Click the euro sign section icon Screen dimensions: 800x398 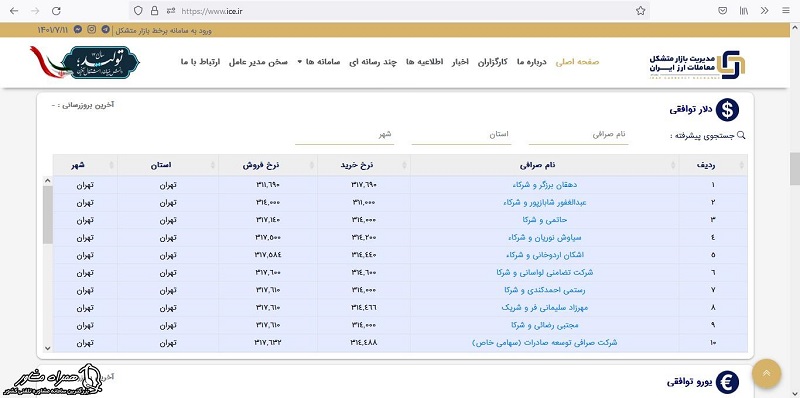click(727, 382)
